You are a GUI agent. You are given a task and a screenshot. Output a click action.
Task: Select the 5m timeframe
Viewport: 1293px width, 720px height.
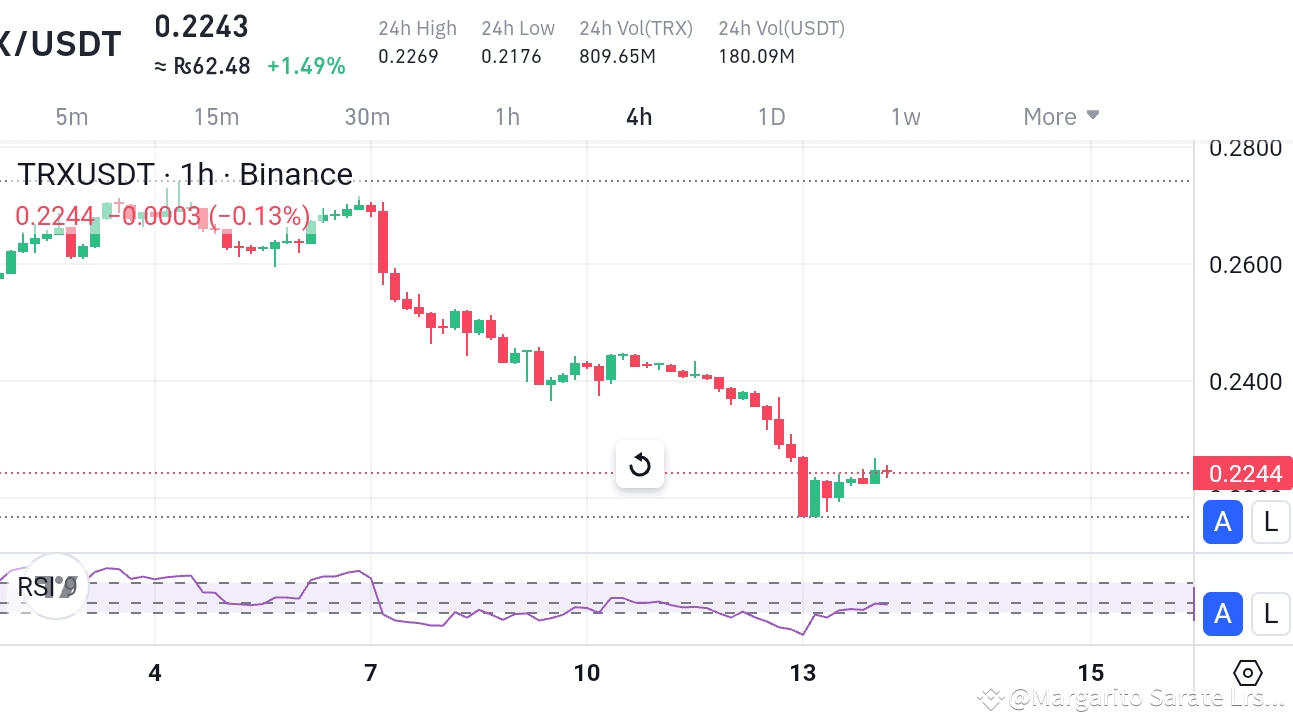coord(71,116)
